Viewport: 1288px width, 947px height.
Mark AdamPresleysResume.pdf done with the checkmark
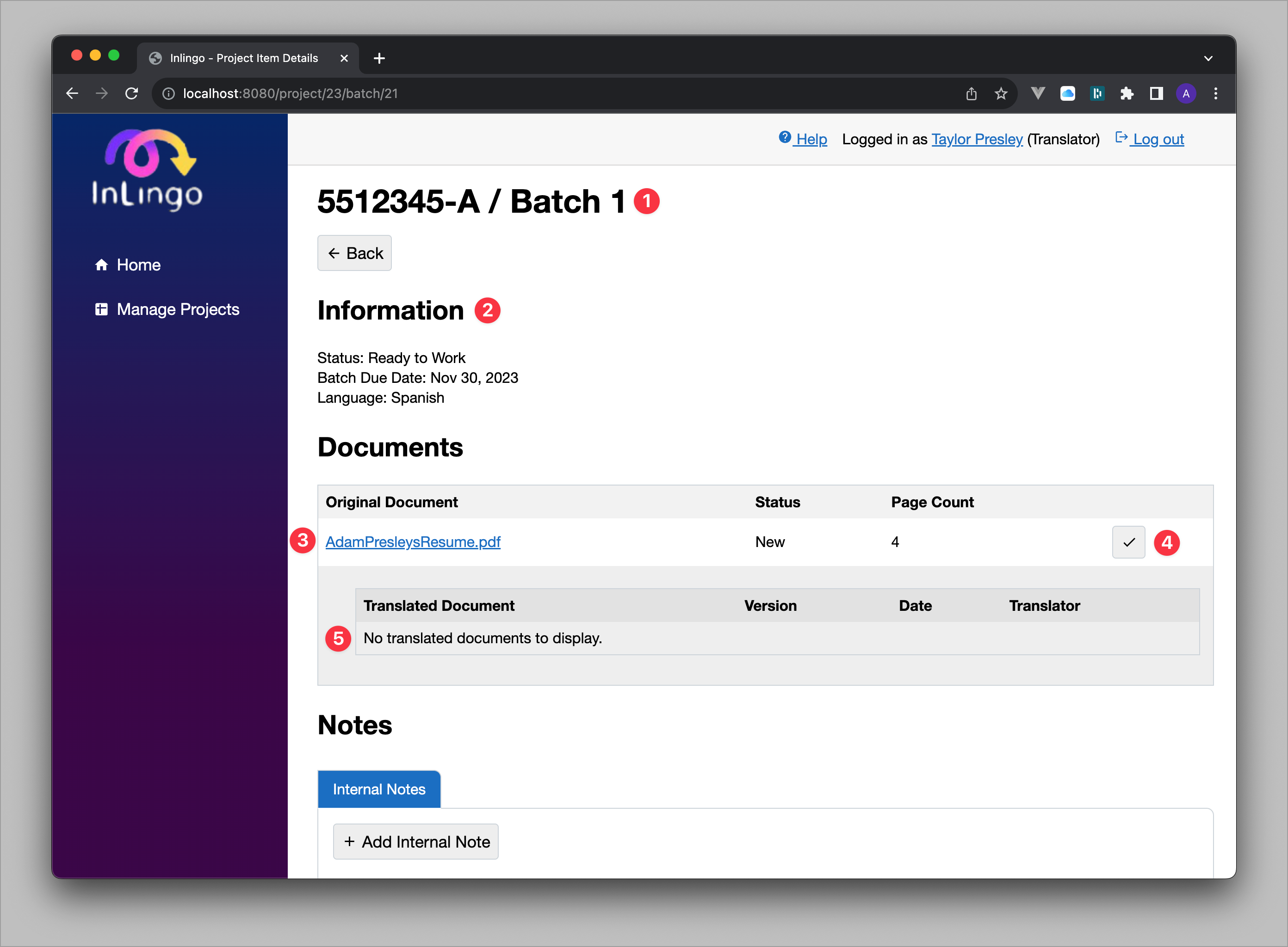click(x=1128, y=542)
